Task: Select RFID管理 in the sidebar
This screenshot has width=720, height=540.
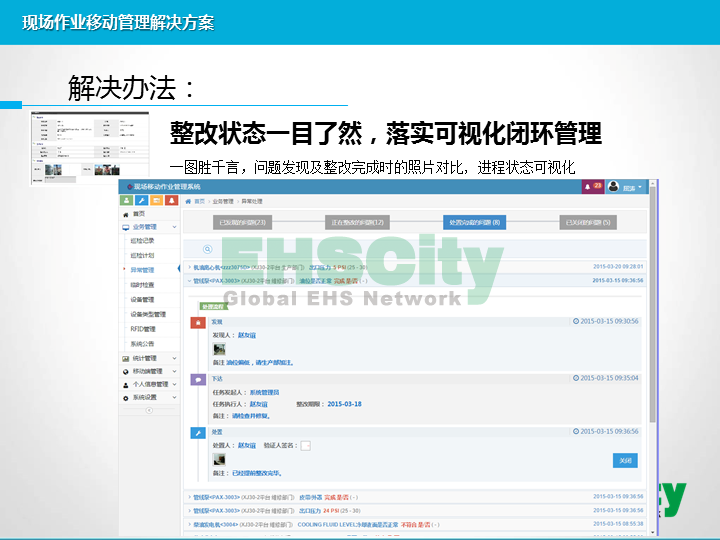Action: coord(142,328)
